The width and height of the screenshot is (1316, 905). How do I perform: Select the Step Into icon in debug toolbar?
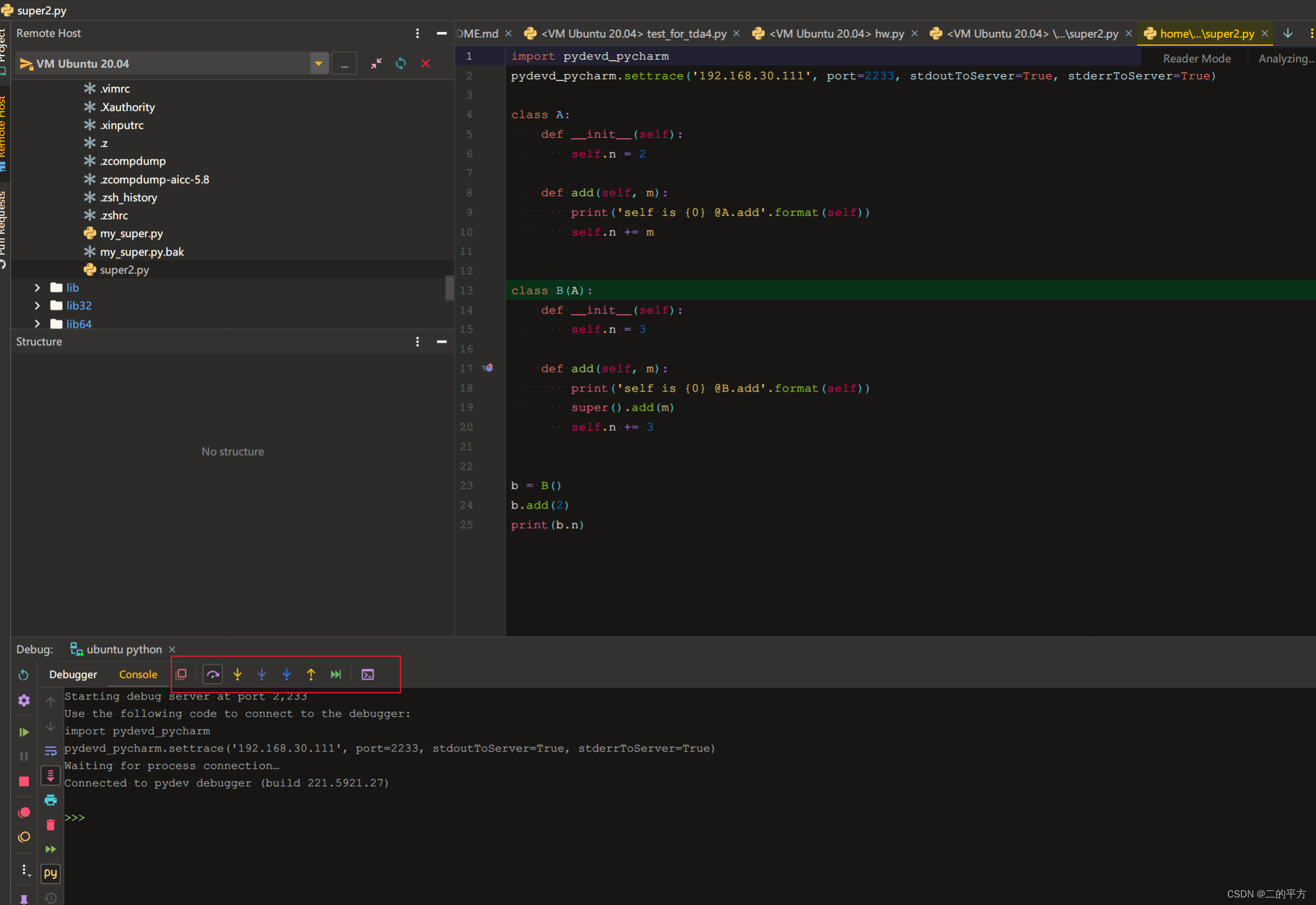click(238, 674)
